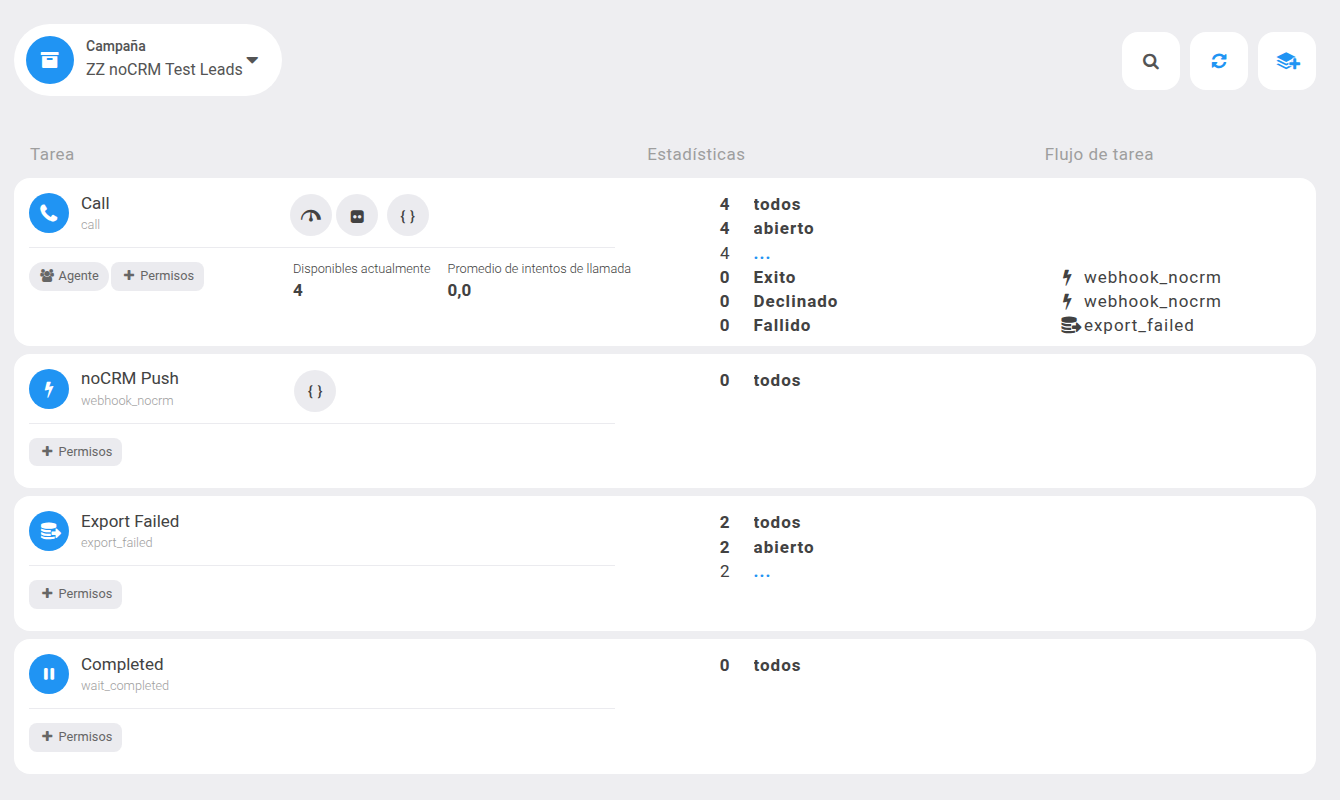1340x800 pixels.
Task: Open the Campaña dropdown arrow
Action: click(x=252, y=60)
